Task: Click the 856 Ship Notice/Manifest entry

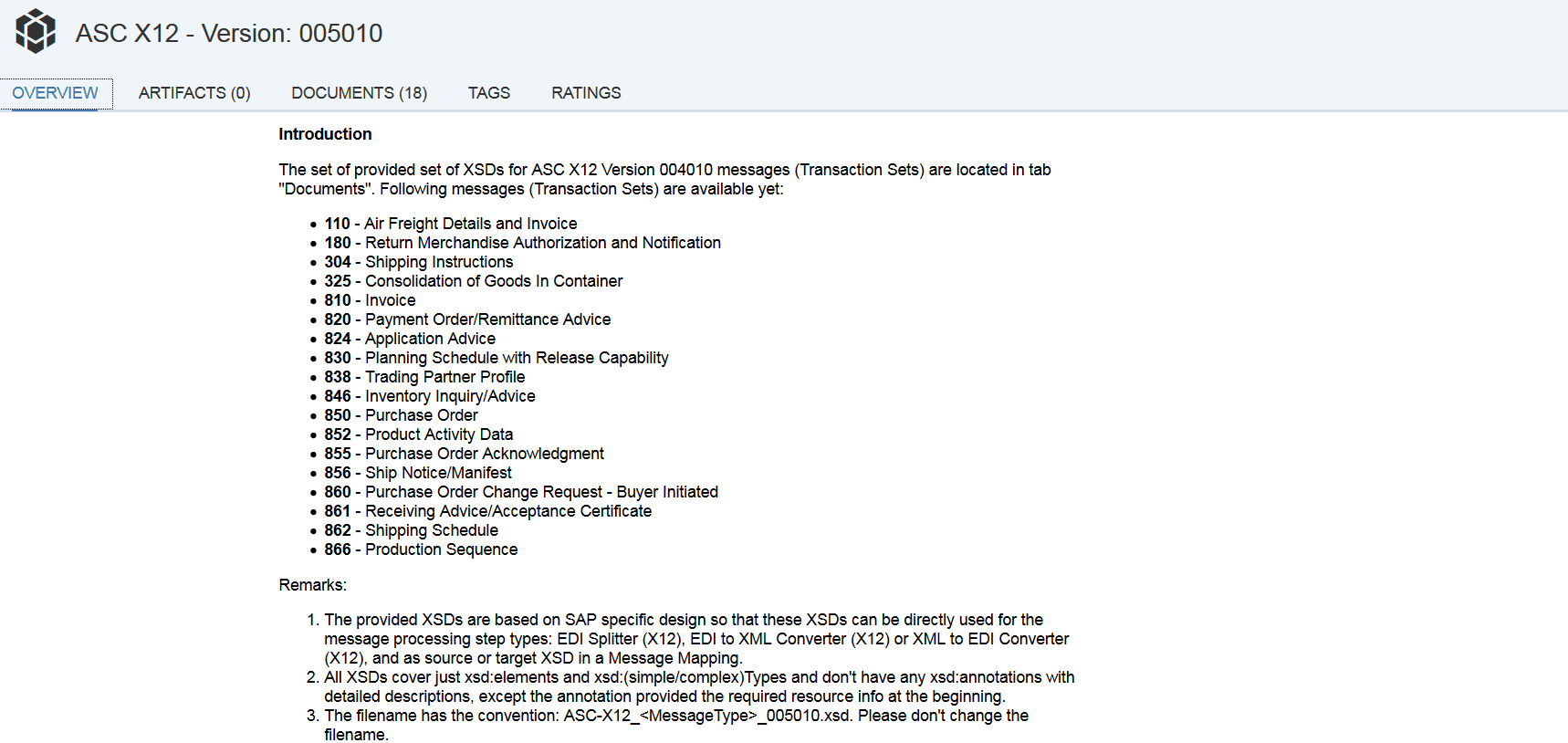Action: [418, 473]
